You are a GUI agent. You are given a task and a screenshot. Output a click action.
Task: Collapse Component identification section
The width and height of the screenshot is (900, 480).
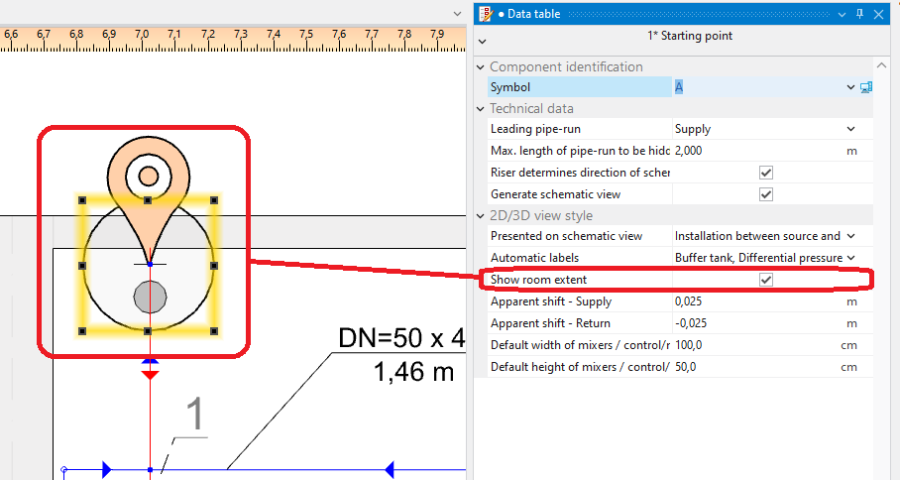pos(480,67)
